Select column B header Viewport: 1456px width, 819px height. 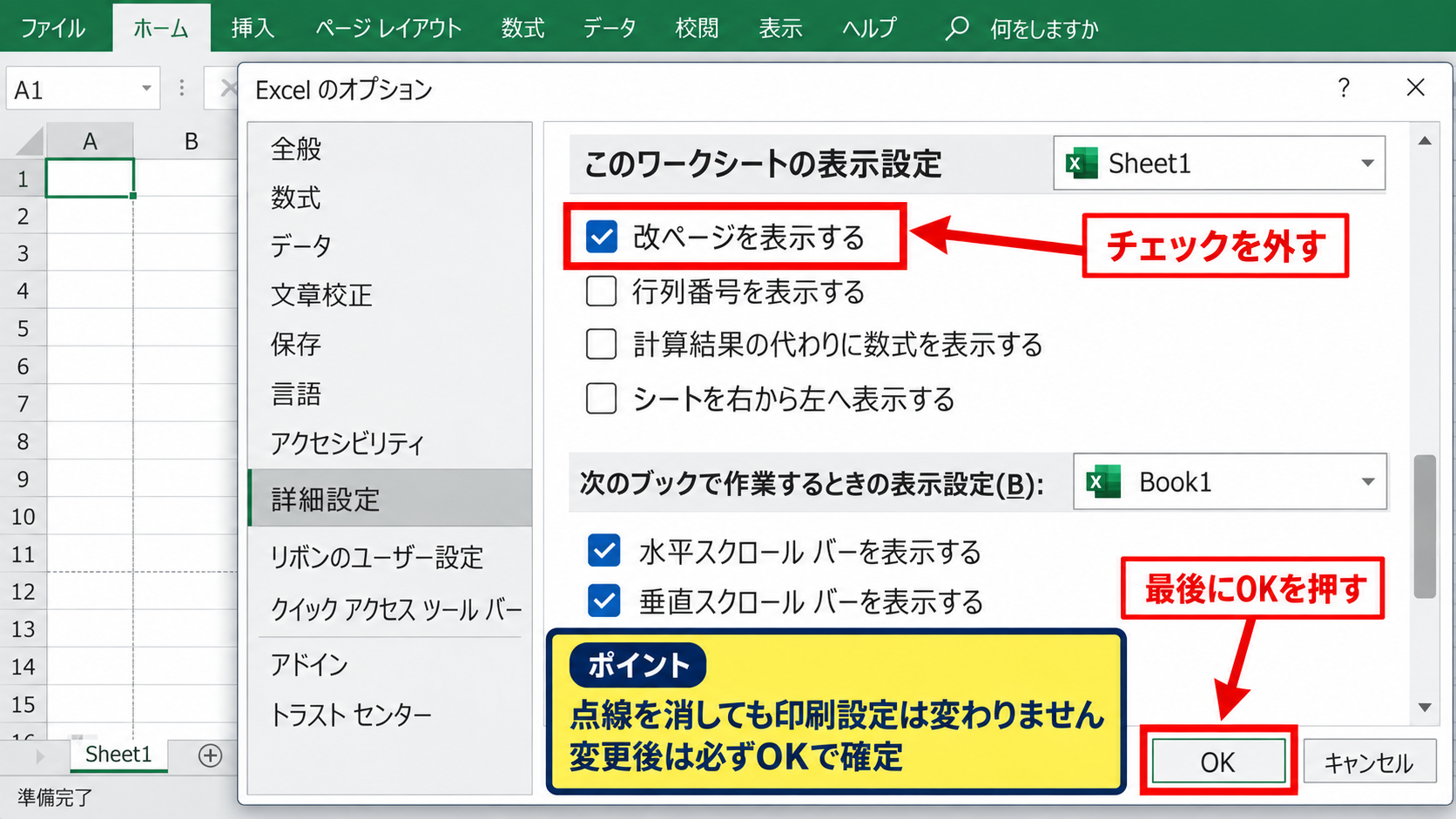click(191, 141)
